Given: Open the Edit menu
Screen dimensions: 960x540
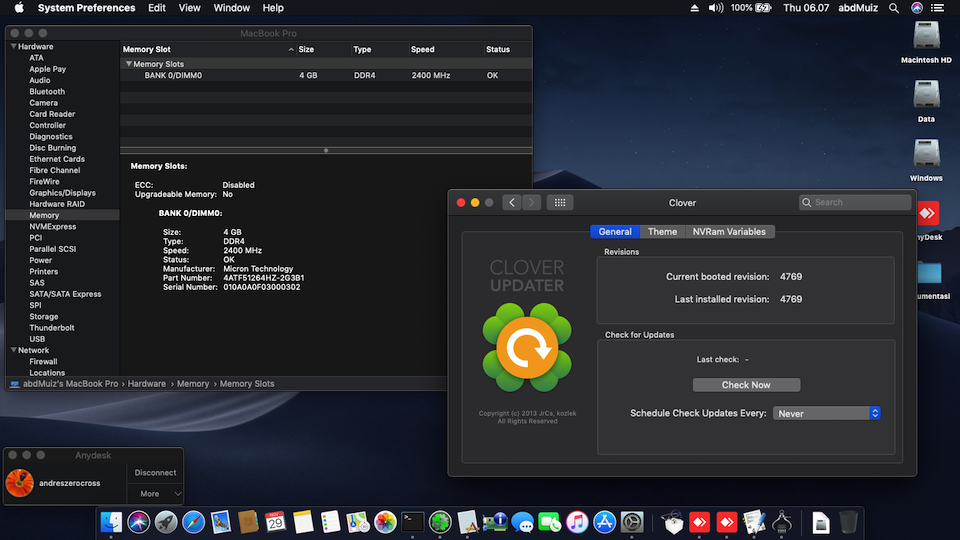Looking at the screenshot, I should (x=157, y=8).
